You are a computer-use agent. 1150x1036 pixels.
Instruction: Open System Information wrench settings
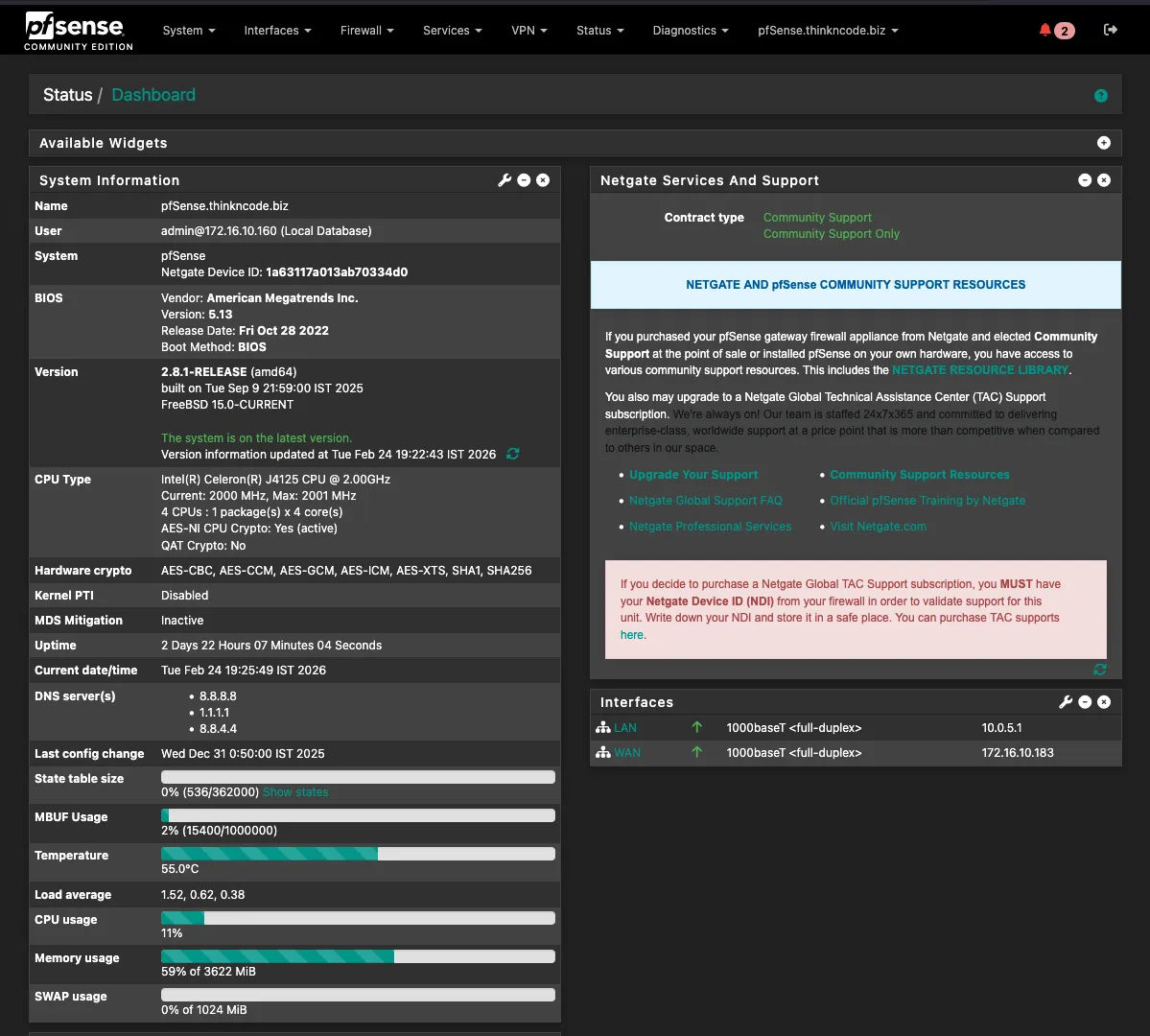pos(505,180)
